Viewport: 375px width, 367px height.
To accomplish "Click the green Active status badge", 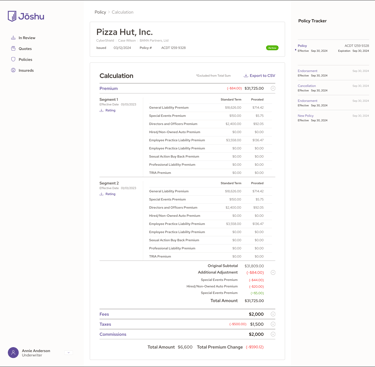I will [272, 48].
